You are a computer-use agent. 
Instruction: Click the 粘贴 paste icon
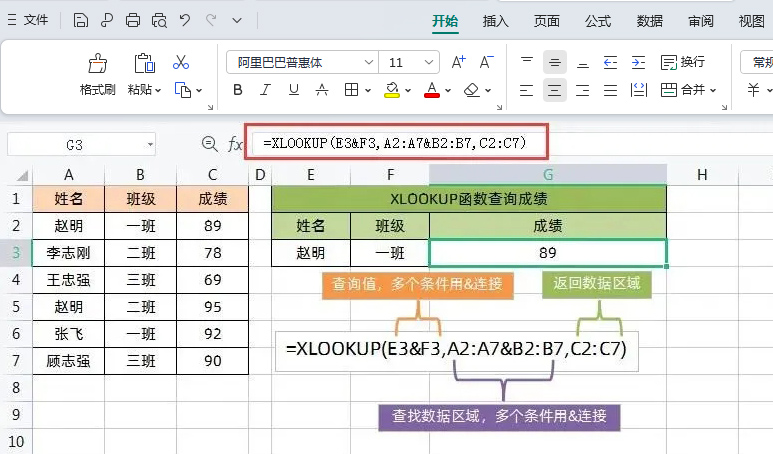point(144,64)
